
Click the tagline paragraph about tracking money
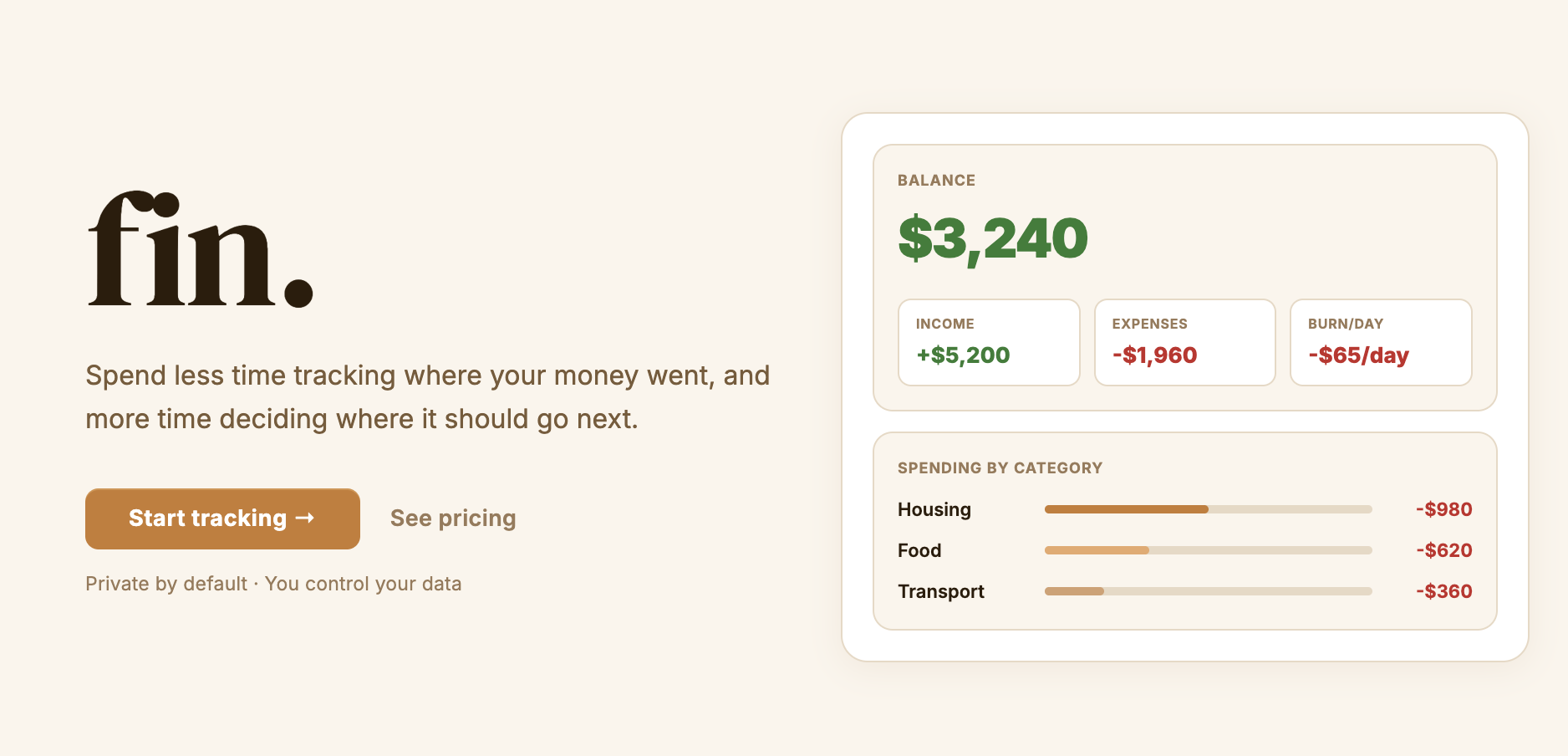coord(427,397)
